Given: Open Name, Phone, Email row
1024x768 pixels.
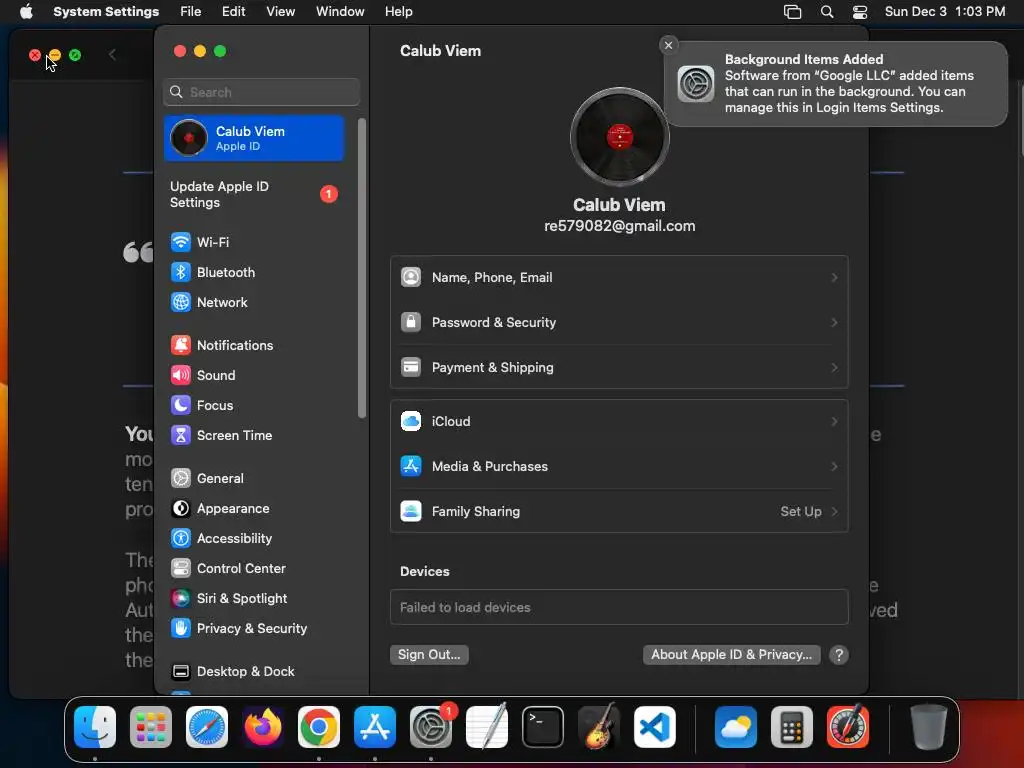Looking at the screenshot, I should pyautogui.click(x=619, y=278).
